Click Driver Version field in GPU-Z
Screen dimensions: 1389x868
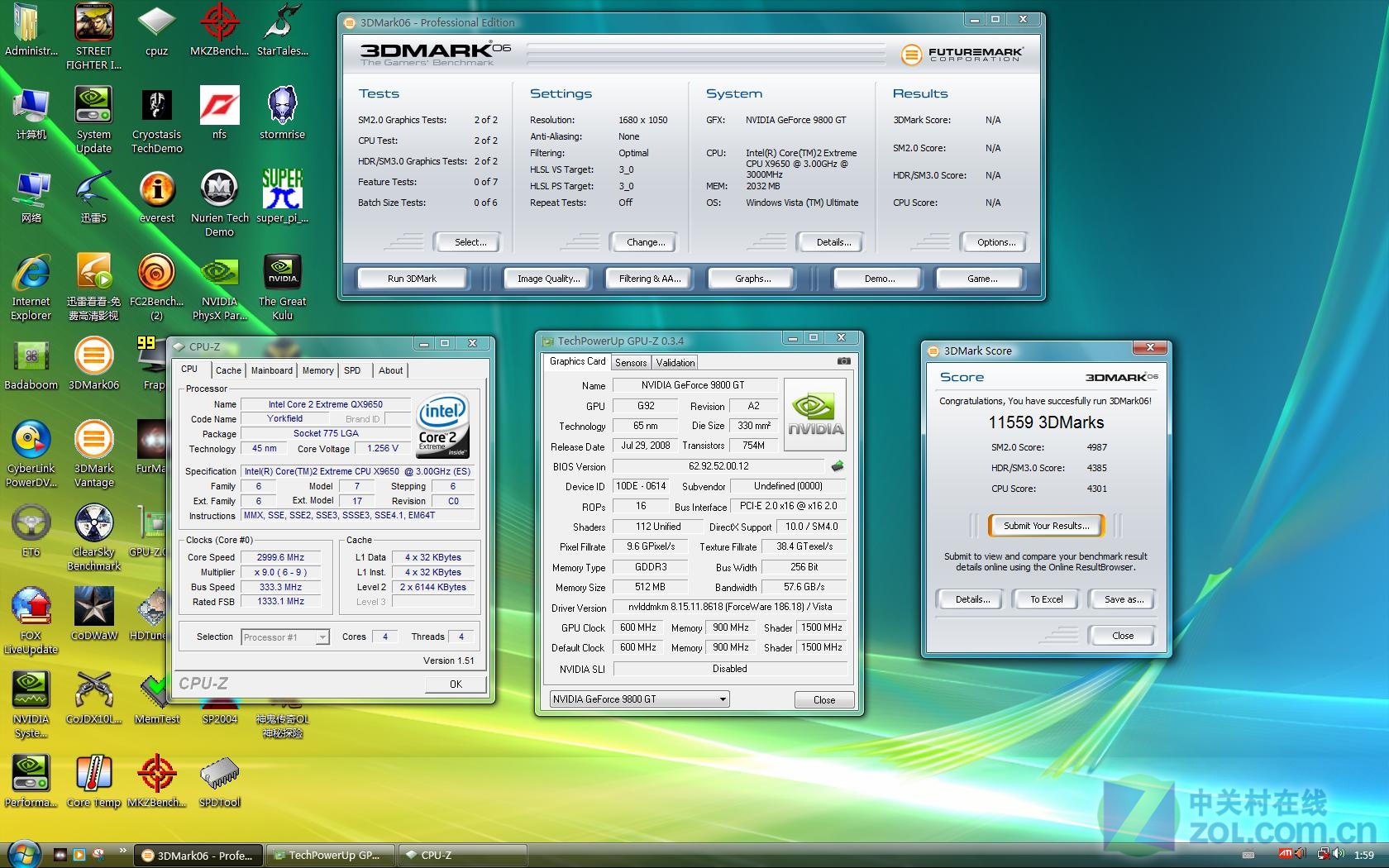[x=730, y=607]
